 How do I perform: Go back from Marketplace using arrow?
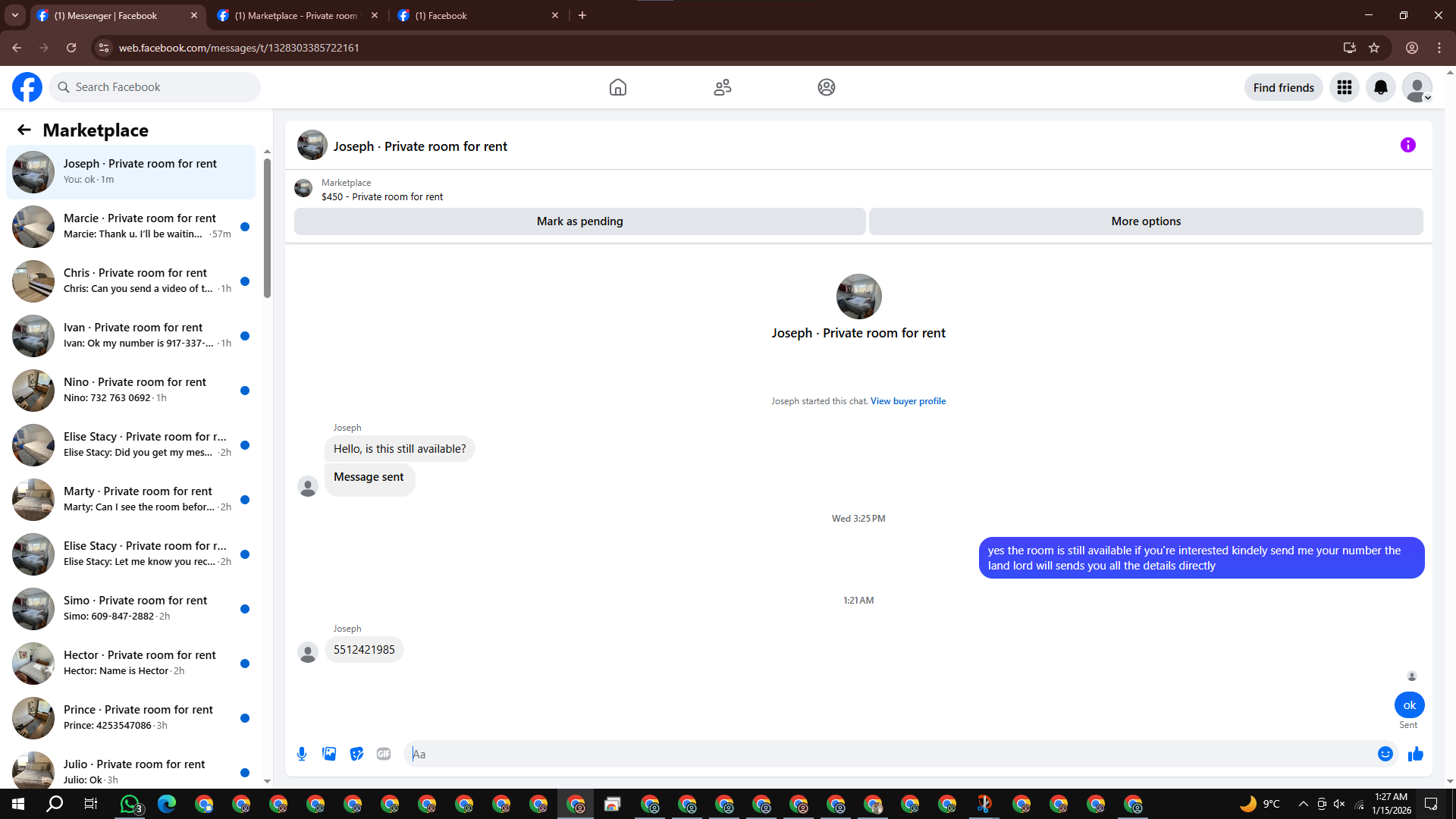[x=24, y=130]
